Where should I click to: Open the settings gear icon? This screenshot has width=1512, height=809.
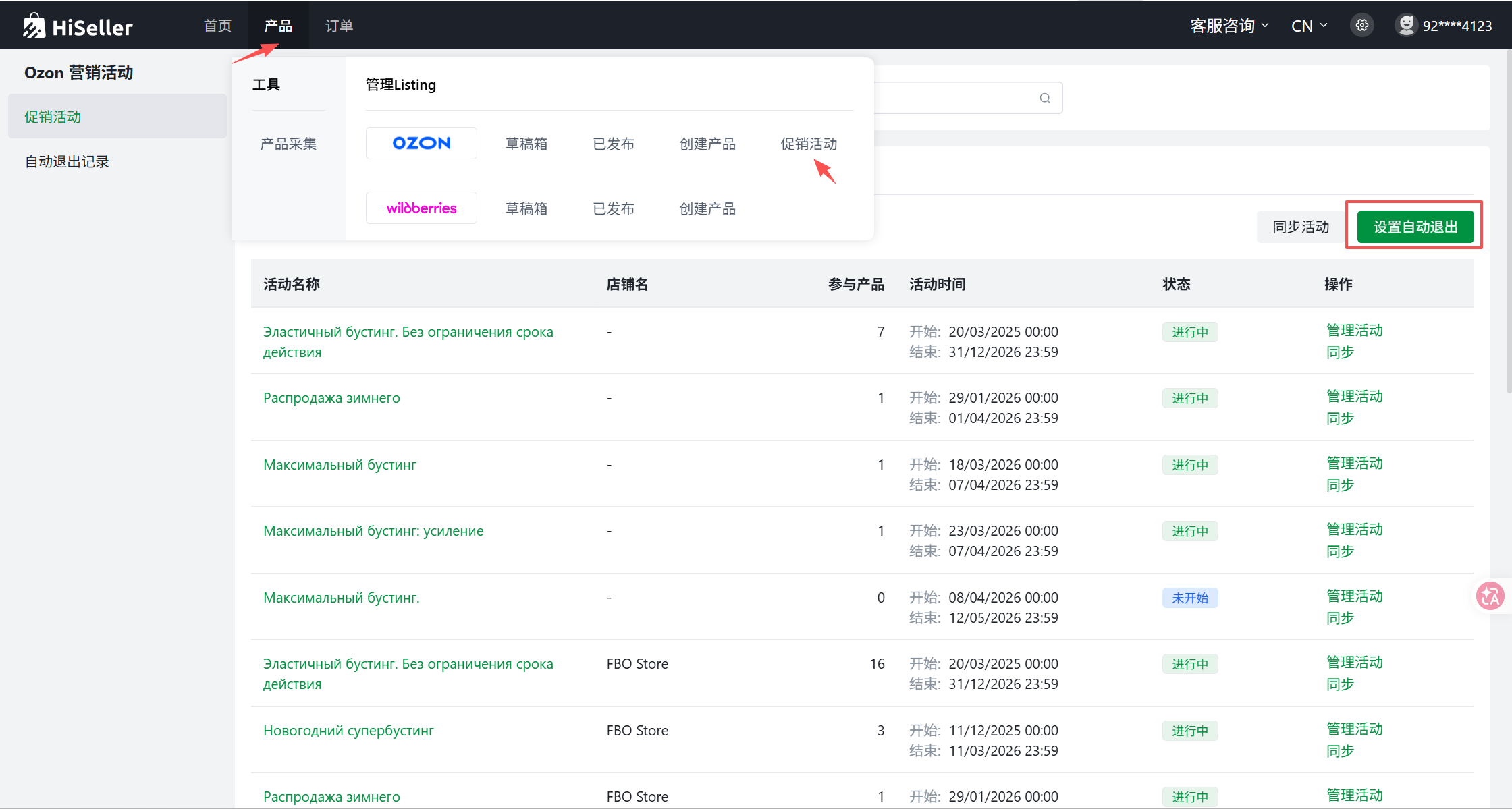pyautogui.click(x=1362, y=26)
